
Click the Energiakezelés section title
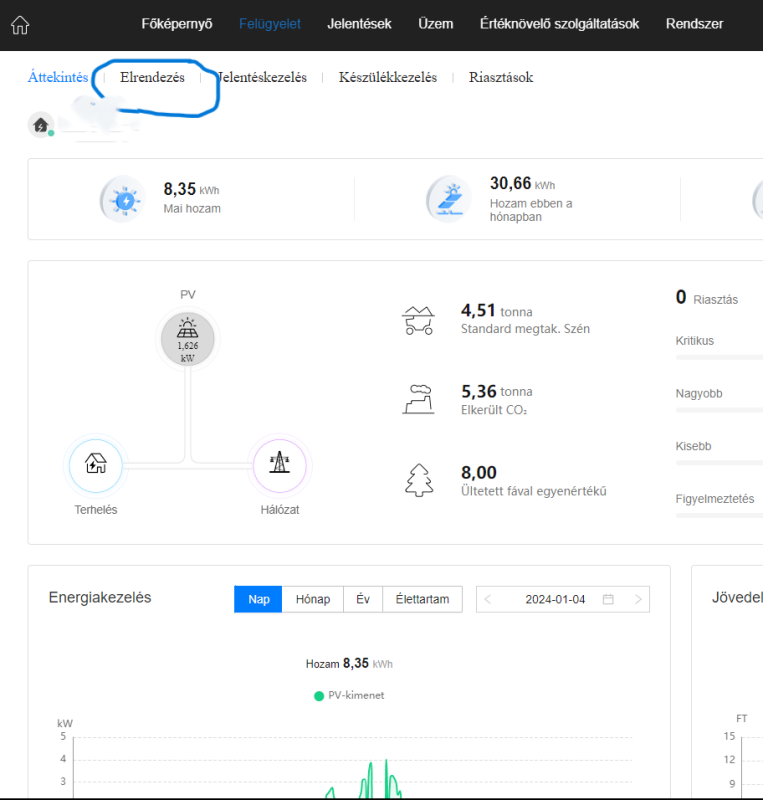[x=100, y=597]
